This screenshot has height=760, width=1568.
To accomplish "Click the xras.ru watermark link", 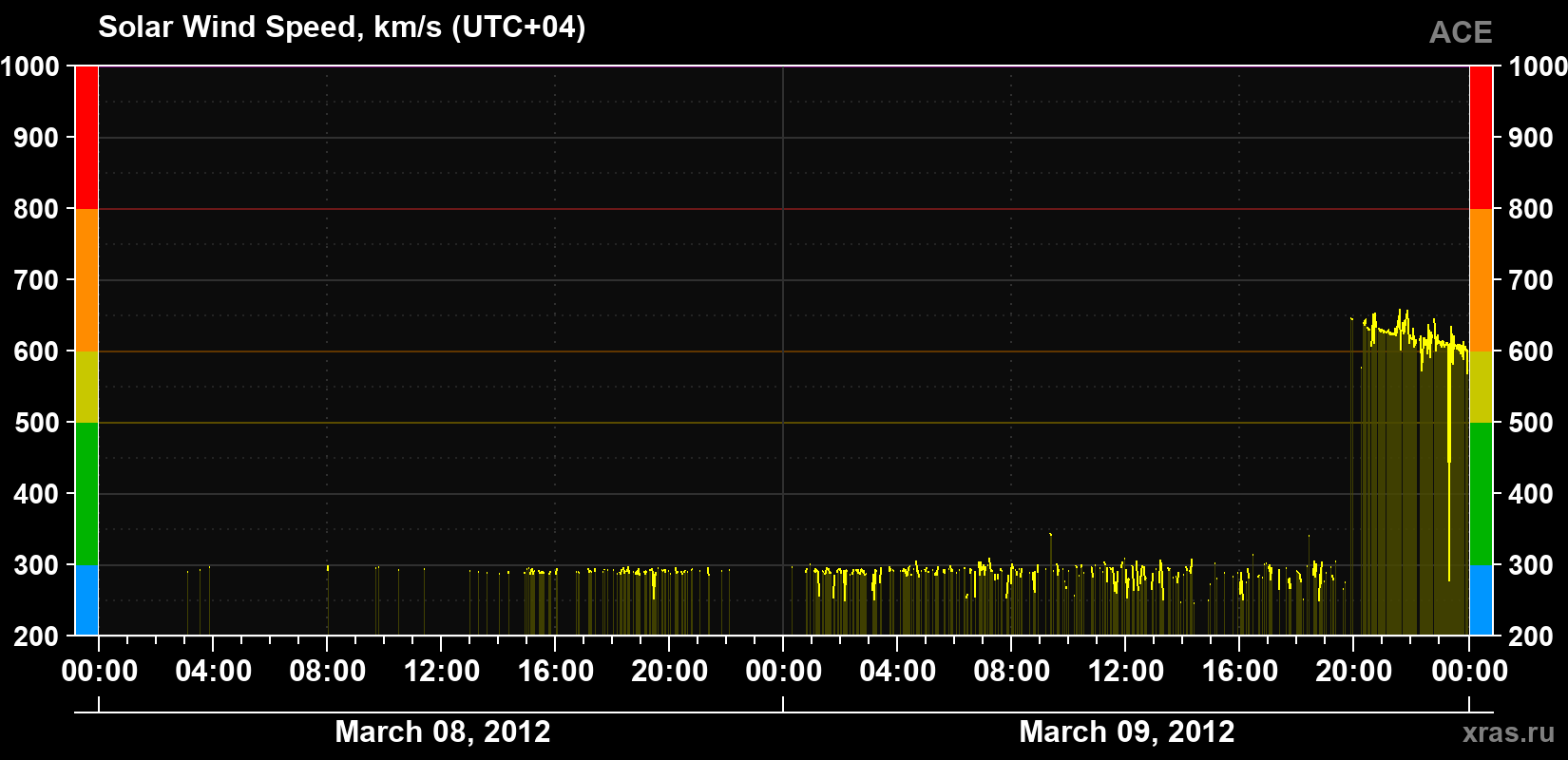I will pyautogui.click(x=1508, y=731).
